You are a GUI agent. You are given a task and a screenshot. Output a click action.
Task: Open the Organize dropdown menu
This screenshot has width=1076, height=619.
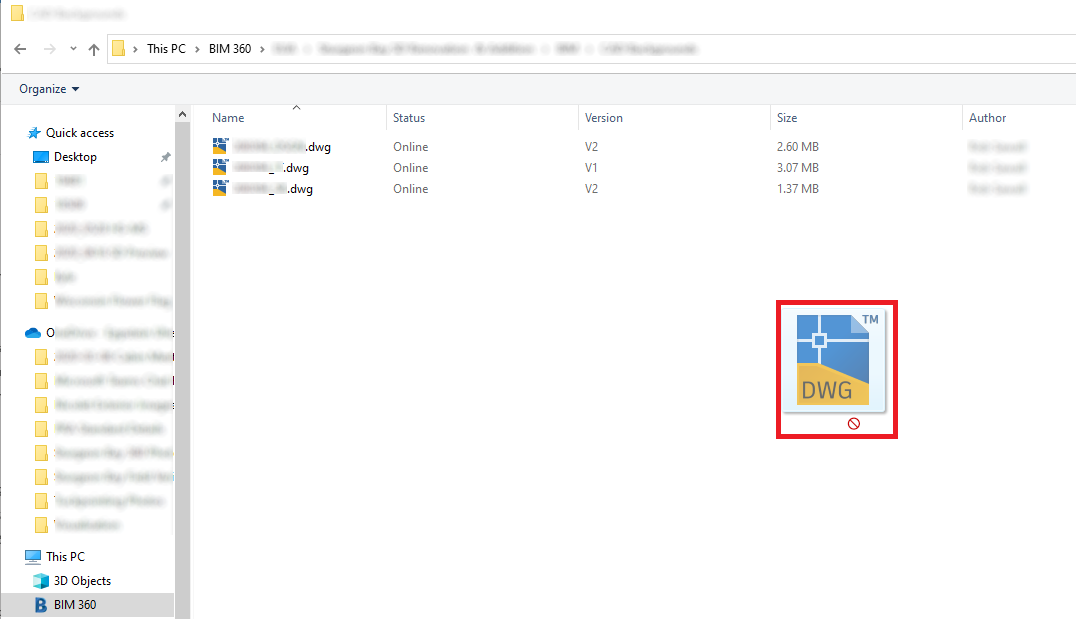(46, 88)
